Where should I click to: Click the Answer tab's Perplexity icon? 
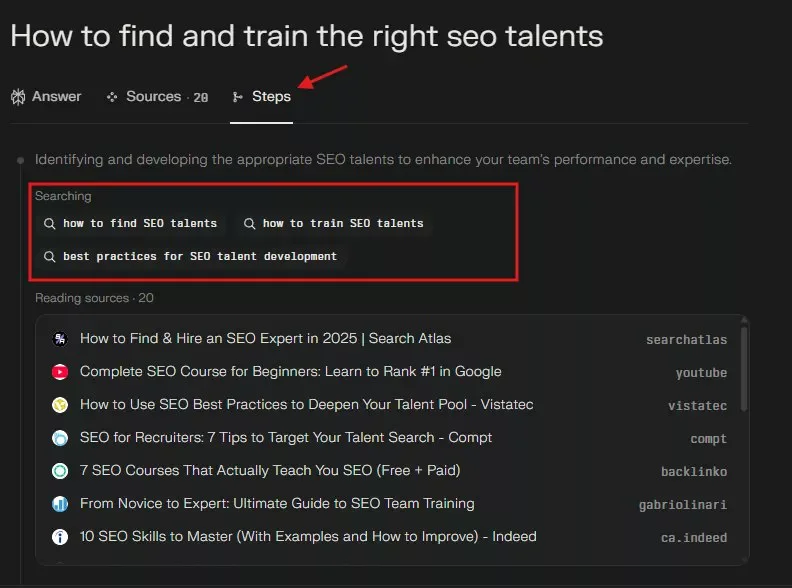(x=18, y=97)
